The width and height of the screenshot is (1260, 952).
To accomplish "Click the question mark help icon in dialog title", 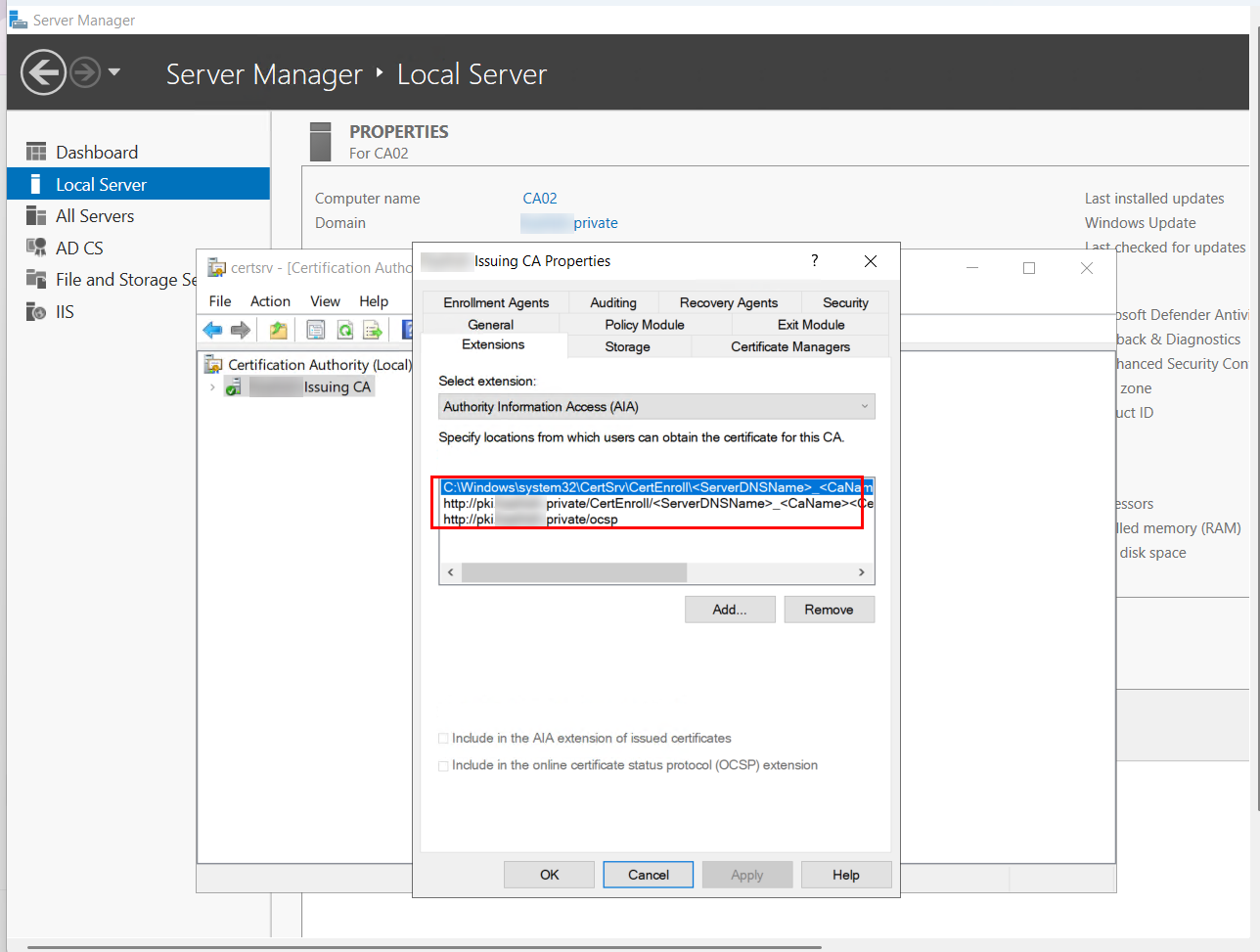I will coord(814,261).
